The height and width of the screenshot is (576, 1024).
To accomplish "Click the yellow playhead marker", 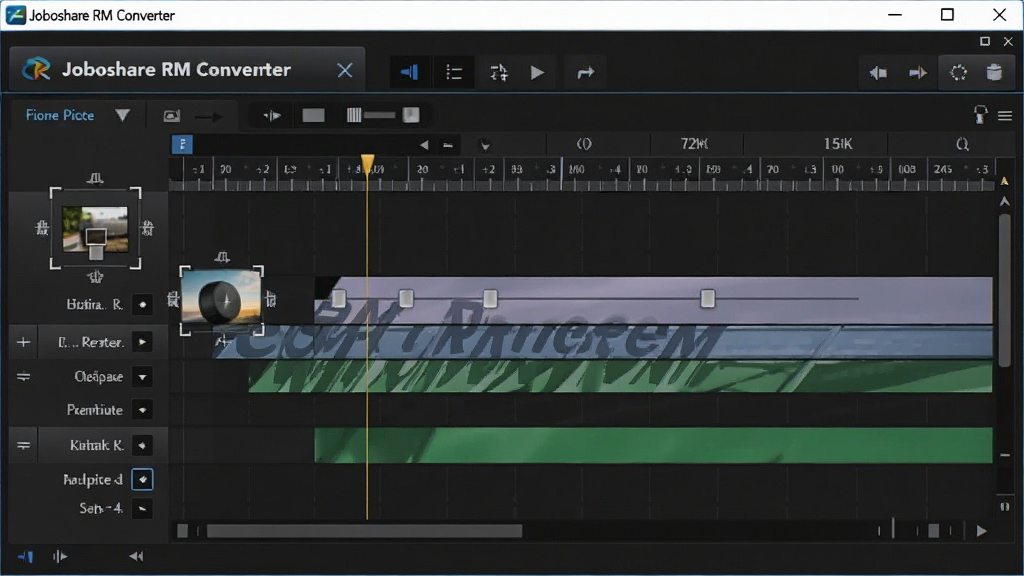I will coord(368,163).
